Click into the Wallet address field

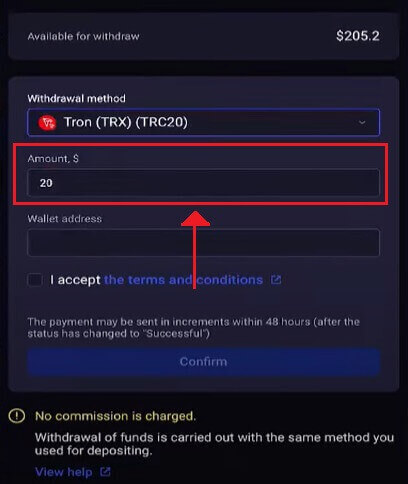click(x=203, y=242)
